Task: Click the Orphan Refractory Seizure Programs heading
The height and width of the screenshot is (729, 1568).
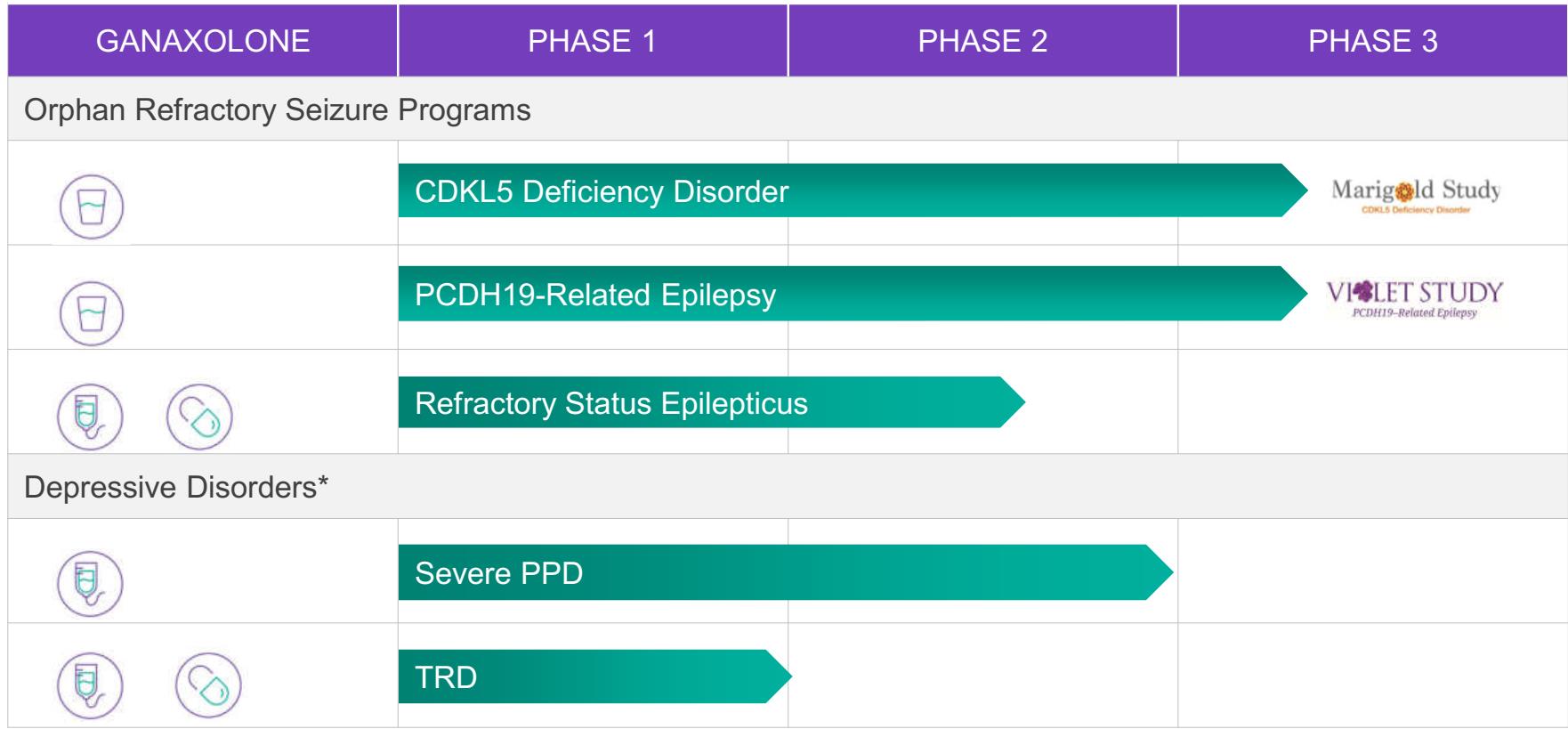Action: coord(278,110)
